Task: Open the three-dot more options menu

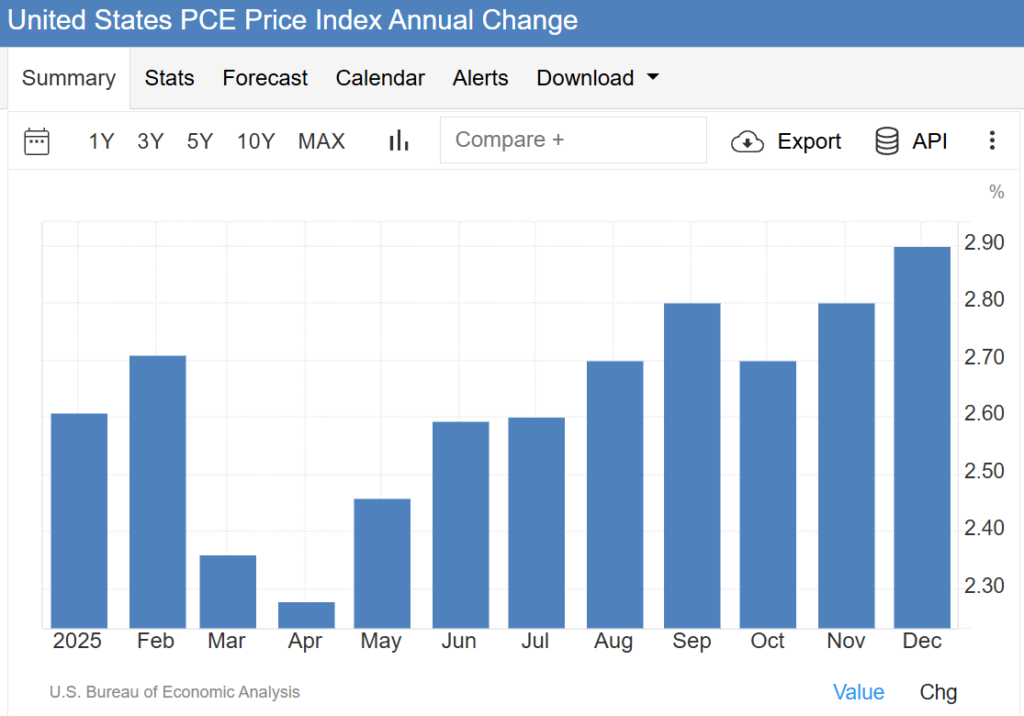Action: [x=991, y=141]
